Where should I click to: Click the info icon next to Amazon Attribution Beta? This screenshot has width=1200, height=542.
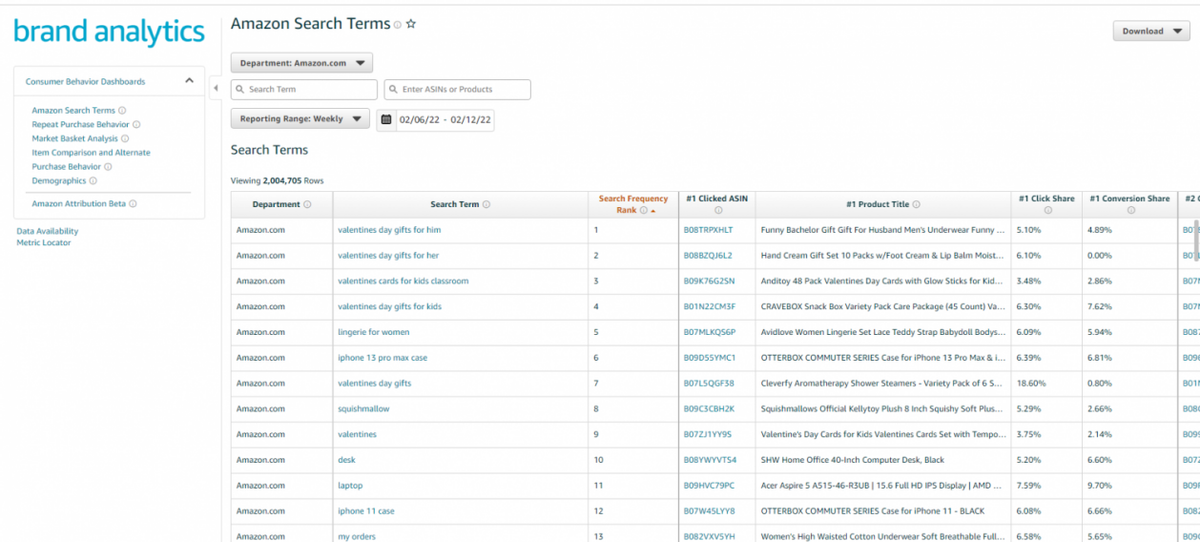pyautogui.click(x=132, y=204)
